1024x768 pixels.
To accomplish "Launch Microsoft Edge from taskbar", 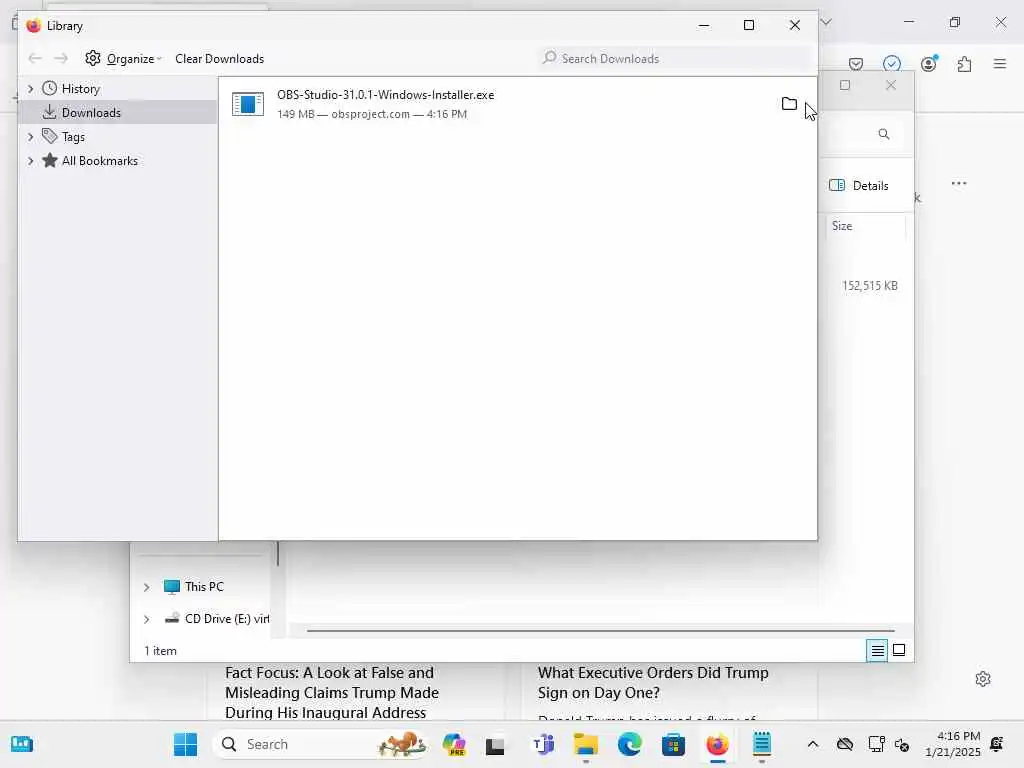I will point(630,744).
